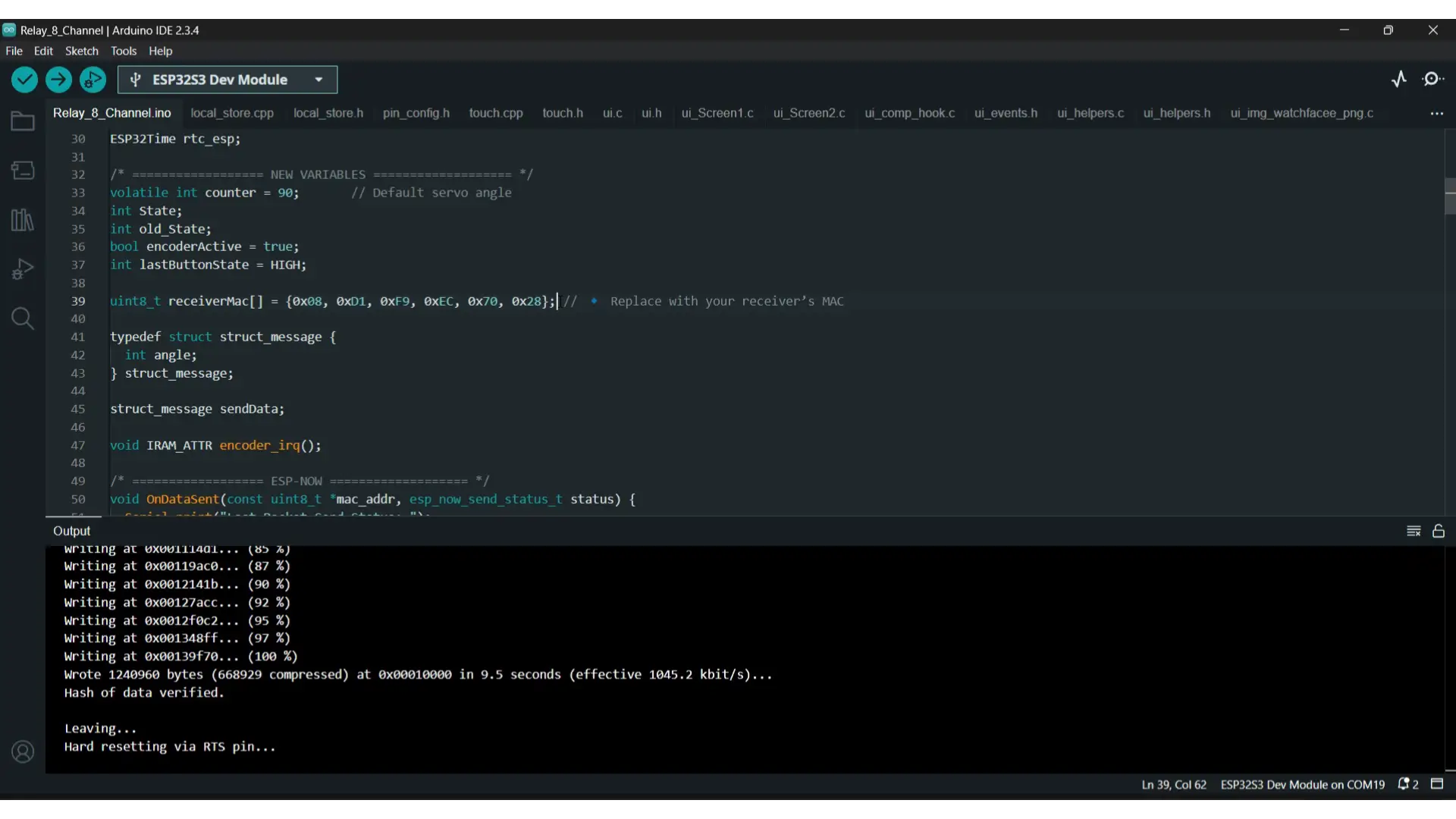Expand the ESP32S3 Dev Module board dropdown

pyautogui.click(x=318, y=80)
